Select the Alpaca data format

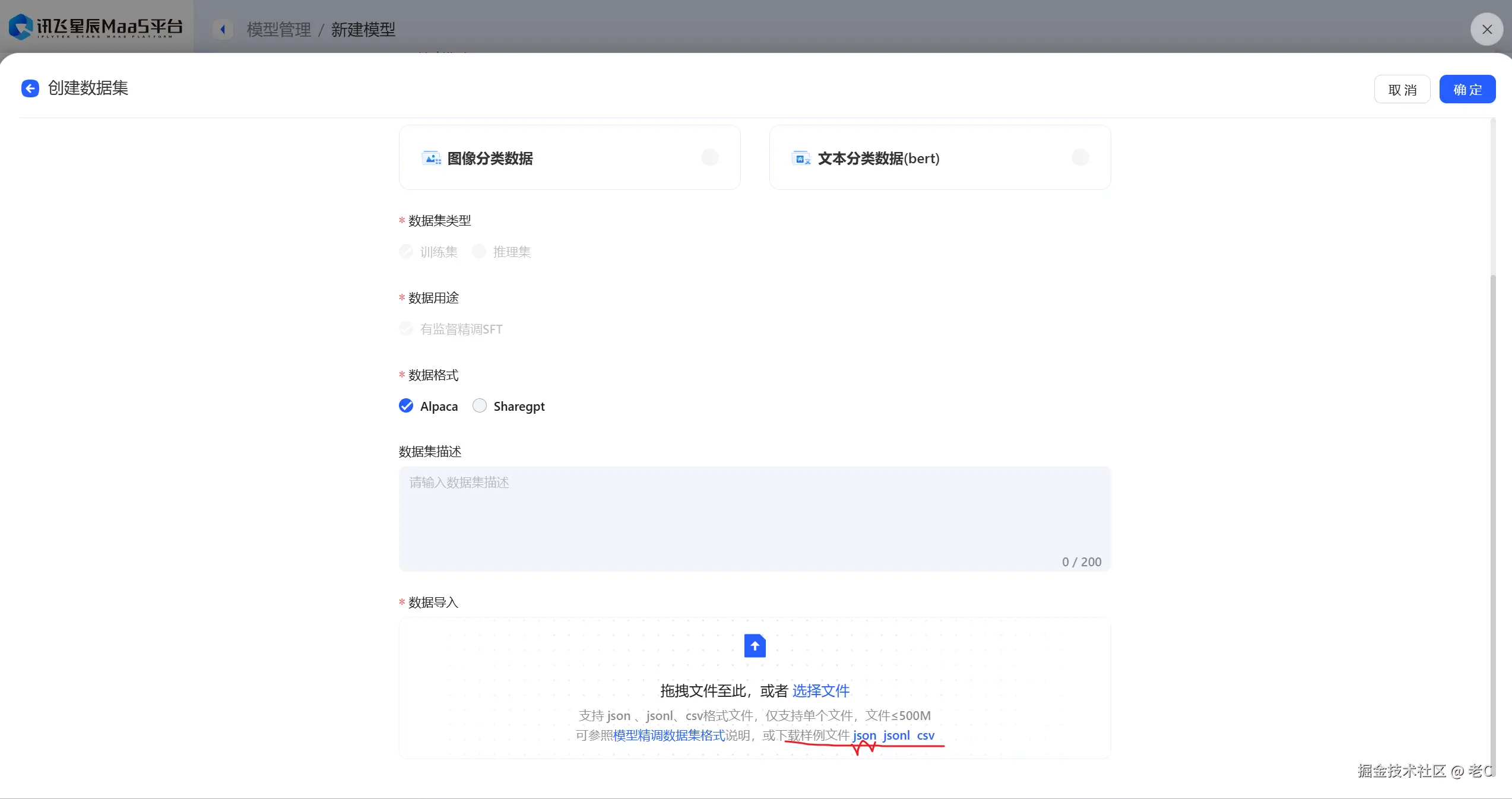pos(406,406)
